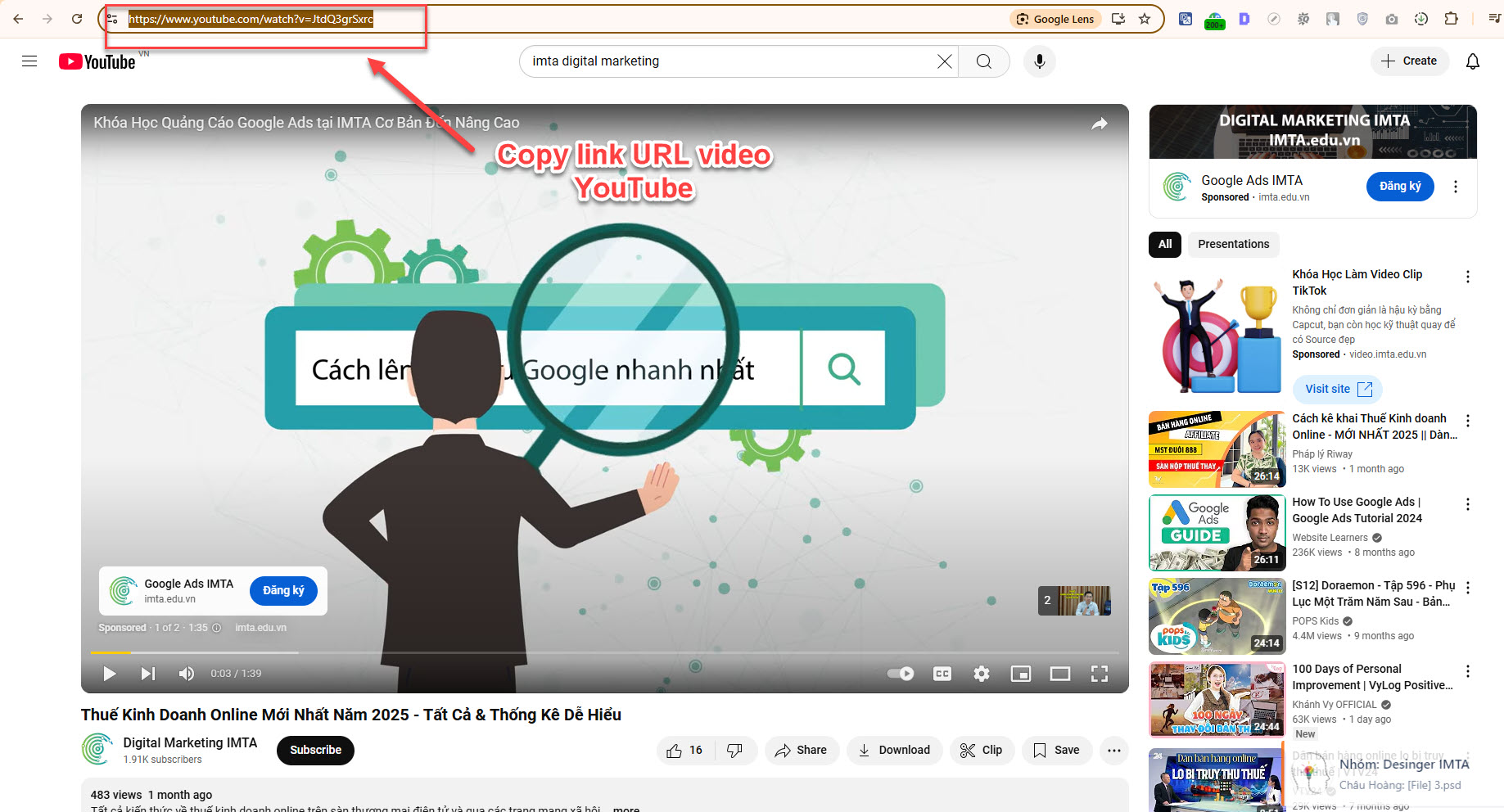Open Google Lens from the address bar
1504x812 pixels.
(1055, 19)
